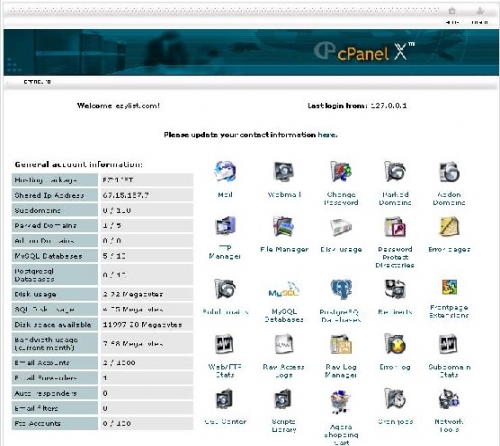
Task: Open the CGI Center icon
Action: (x=224, y=399)
